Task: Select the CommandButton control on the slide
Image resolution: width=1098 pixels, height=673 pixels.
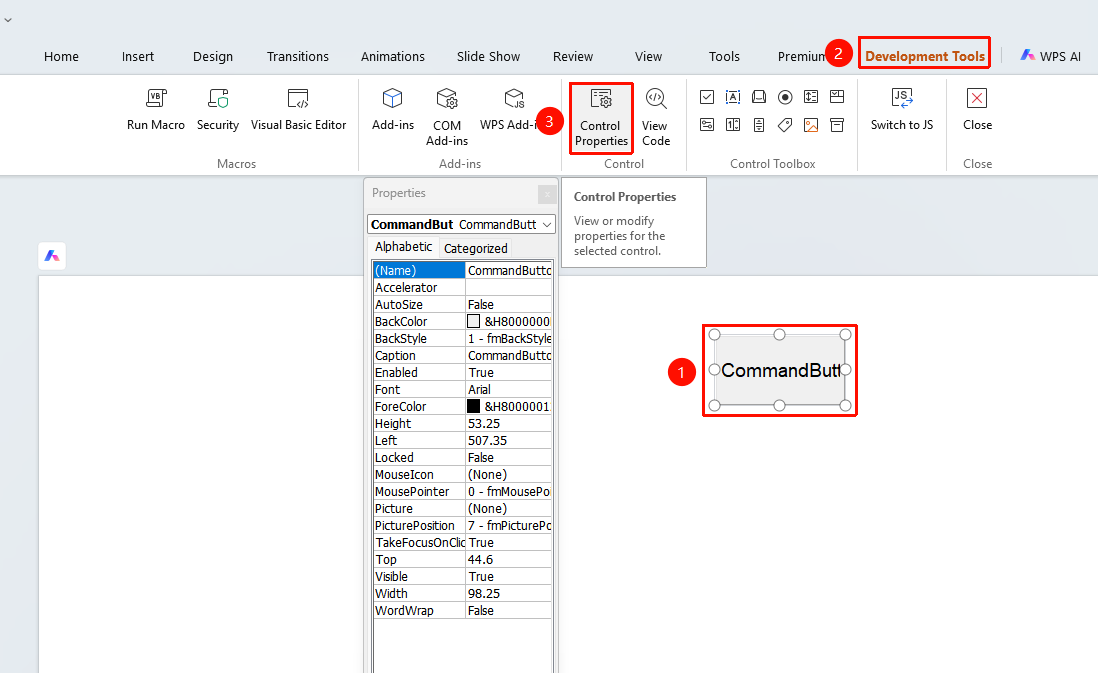Action: (x=779, y=370)
